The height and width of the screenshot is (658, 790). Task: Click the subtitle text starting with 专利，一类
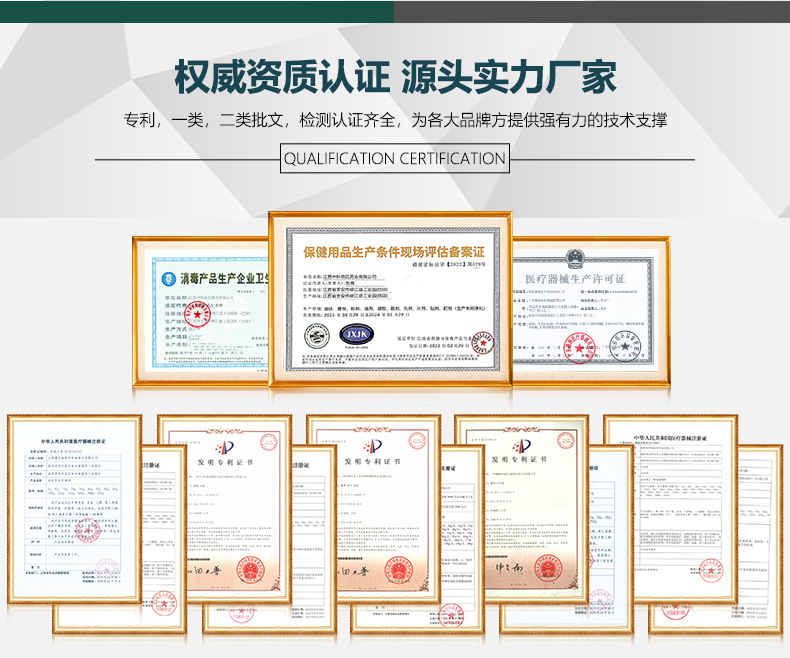click(394, 120)
